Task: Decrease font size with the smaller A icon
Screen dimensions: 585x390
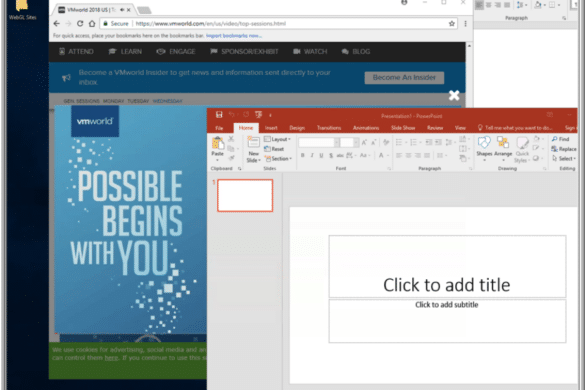Action: (x=373, y=142)
